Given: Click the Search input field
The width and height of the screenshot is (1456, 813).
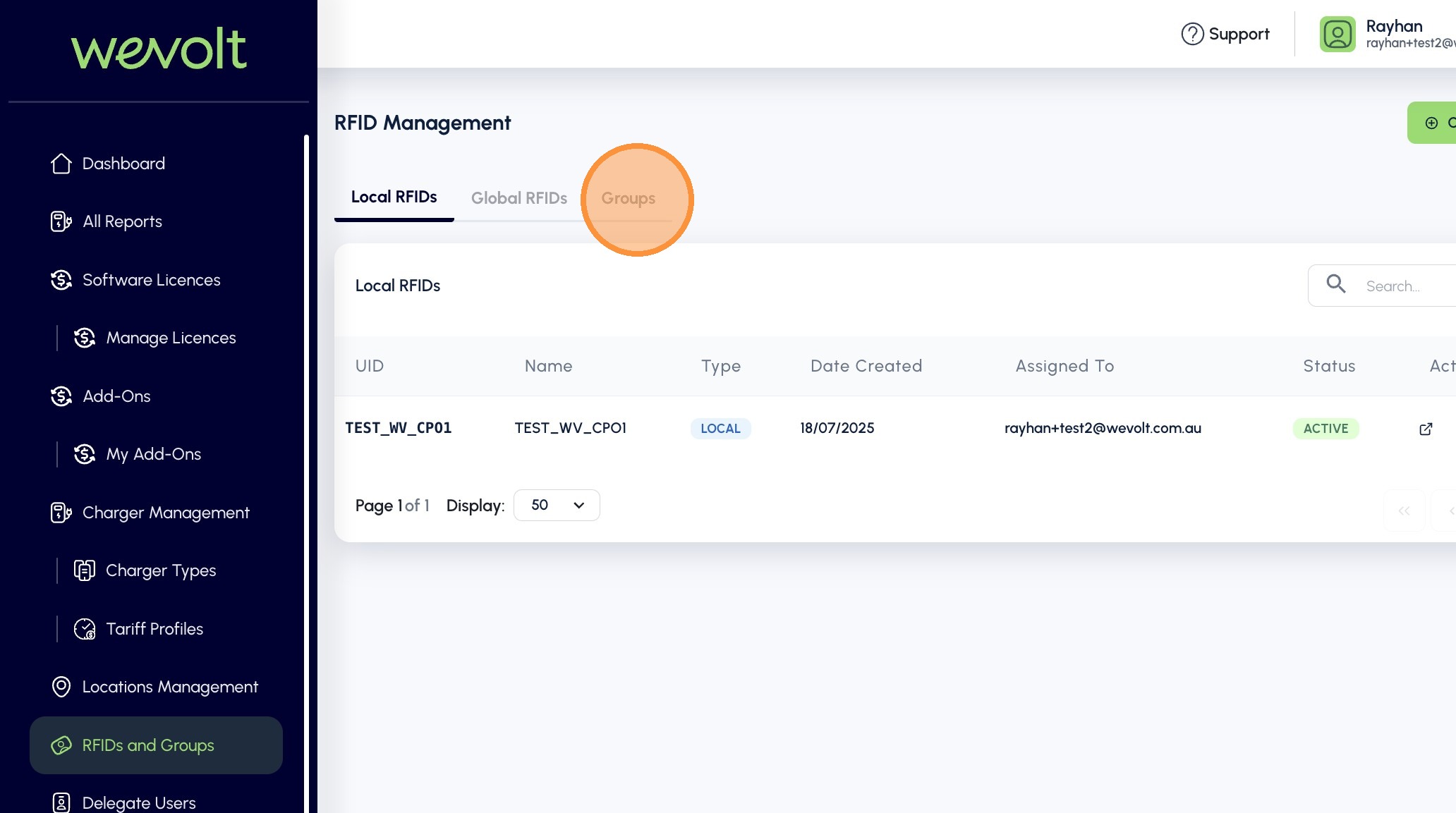Looking at the screenshot, I should [1382, 286].
